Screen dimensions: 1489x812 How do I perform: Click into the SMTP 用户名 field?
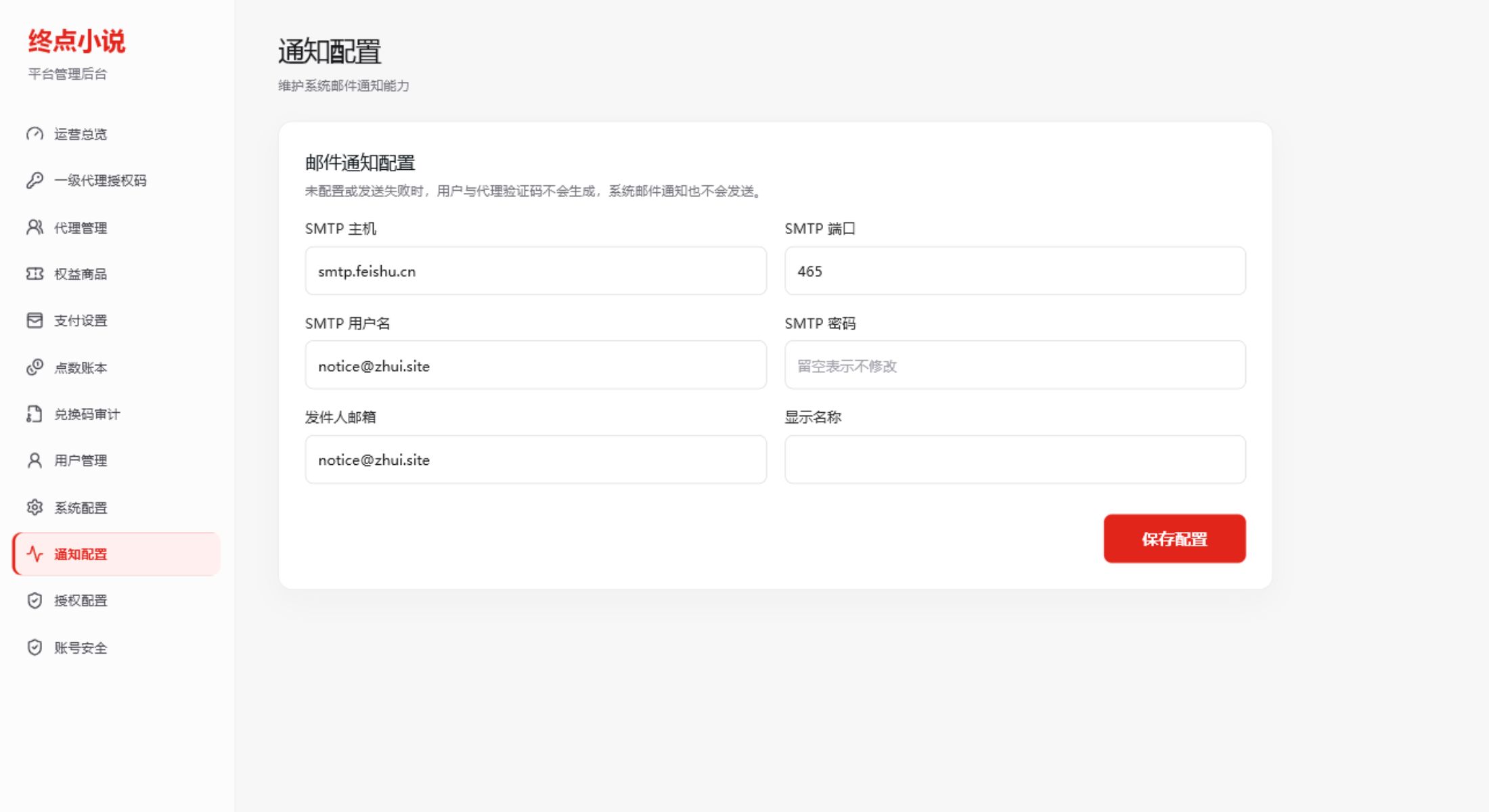point(535,365)
